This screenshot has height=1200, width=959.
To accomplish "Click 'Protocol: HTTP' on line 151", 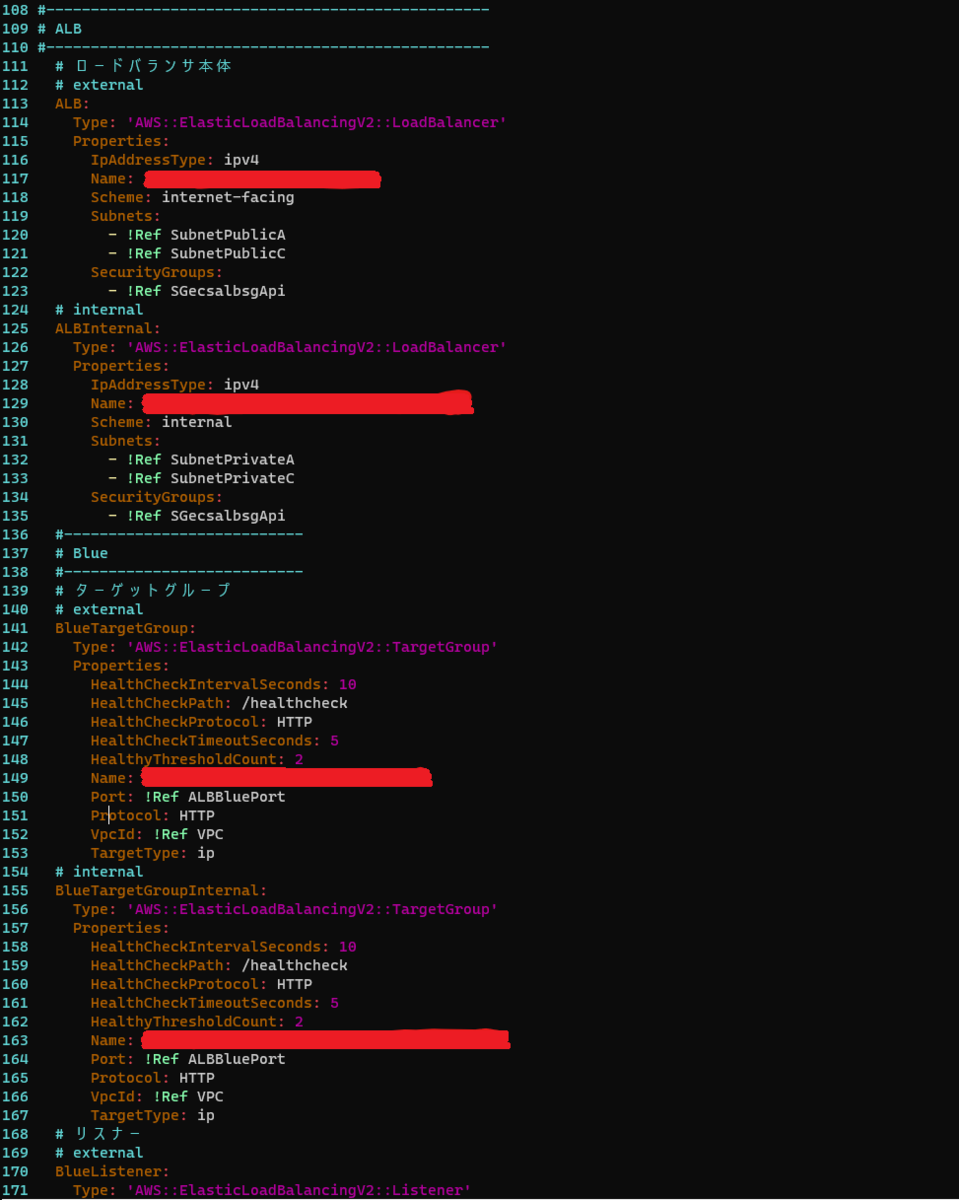I will point(152,816).
